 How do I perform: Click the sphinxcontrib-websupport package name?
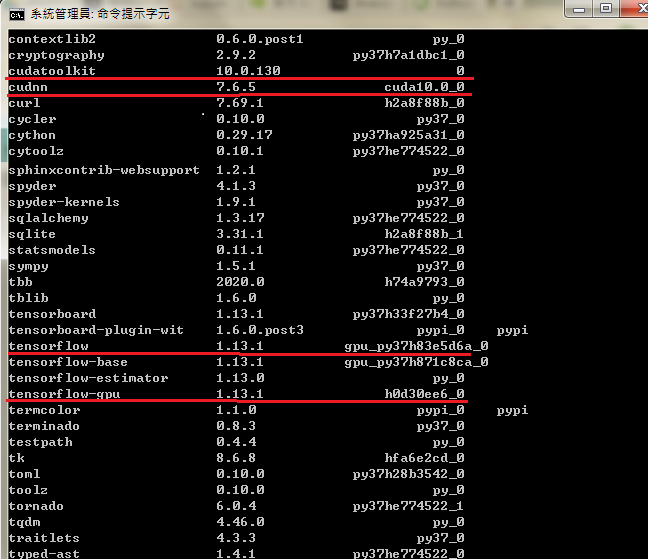pos(104,170)
